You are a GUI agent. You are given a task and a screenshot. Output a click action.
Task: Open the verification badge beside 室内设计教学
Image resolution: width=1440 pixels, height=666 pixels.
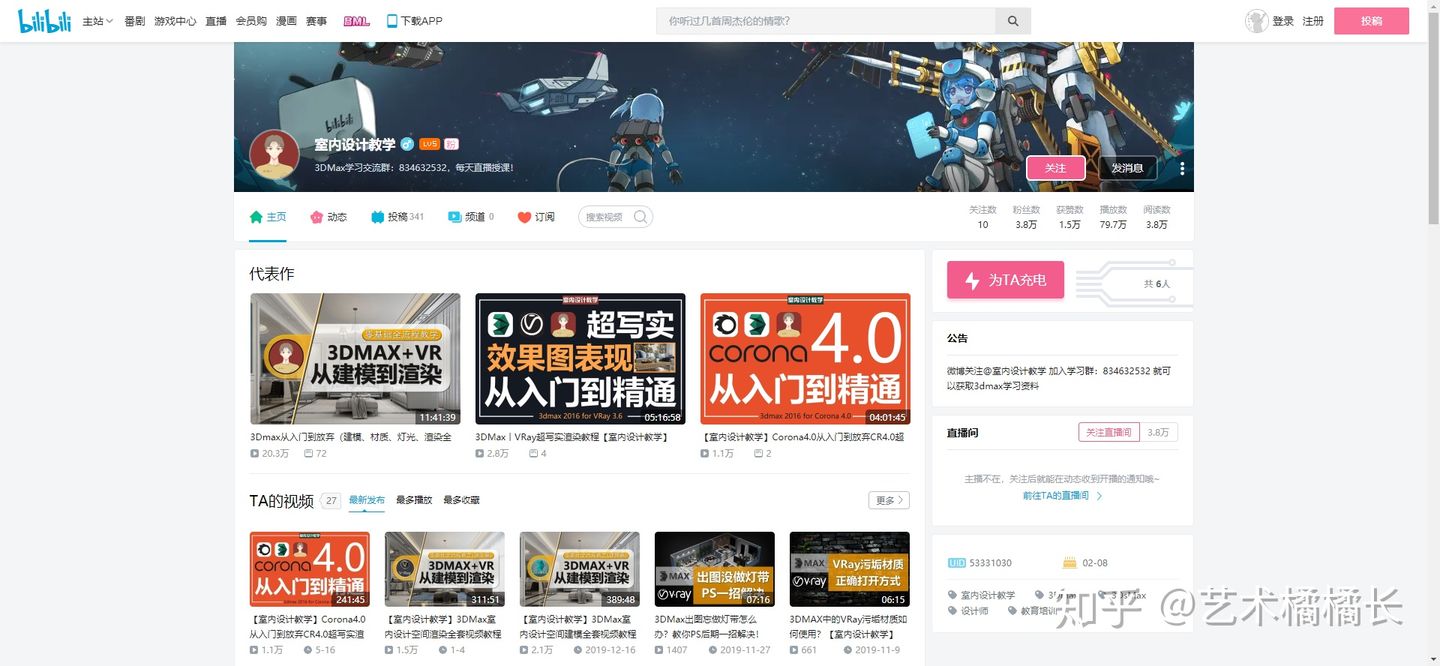[407, 145]
